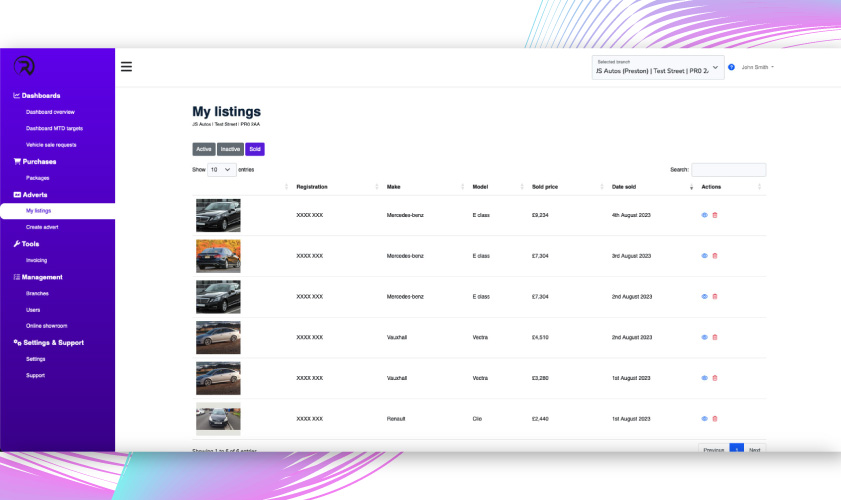The image size is (841, 500).
Task: Switch to the Active listings tab
Action: click(204, 149)
